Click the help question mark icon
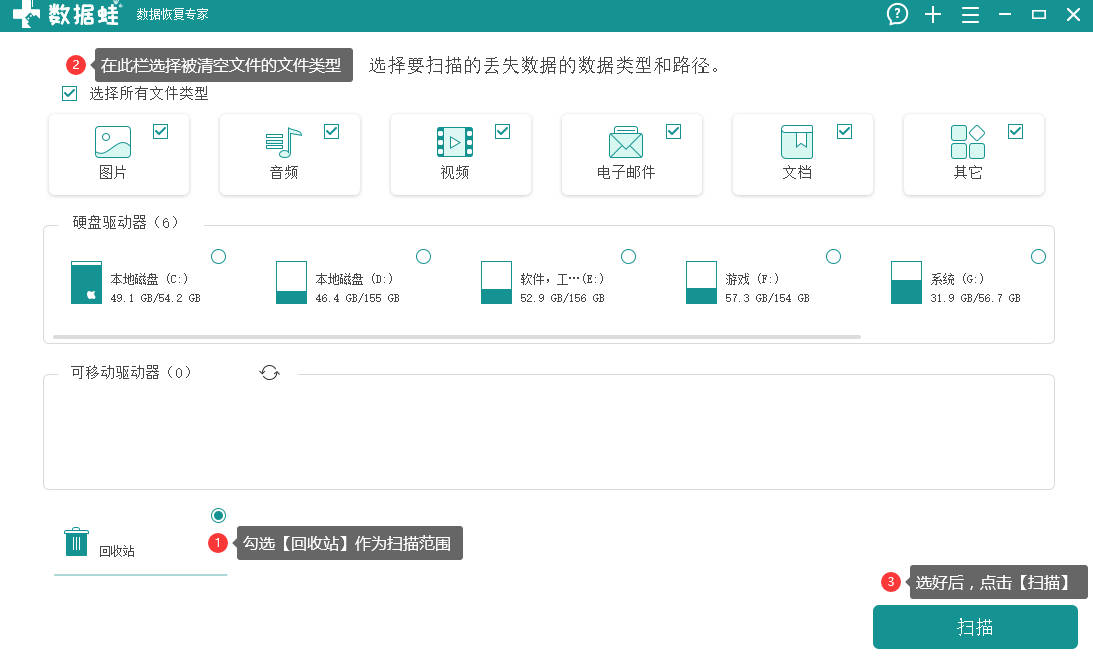This screenshot has width=1093, height=667. (x=897, y=14)
